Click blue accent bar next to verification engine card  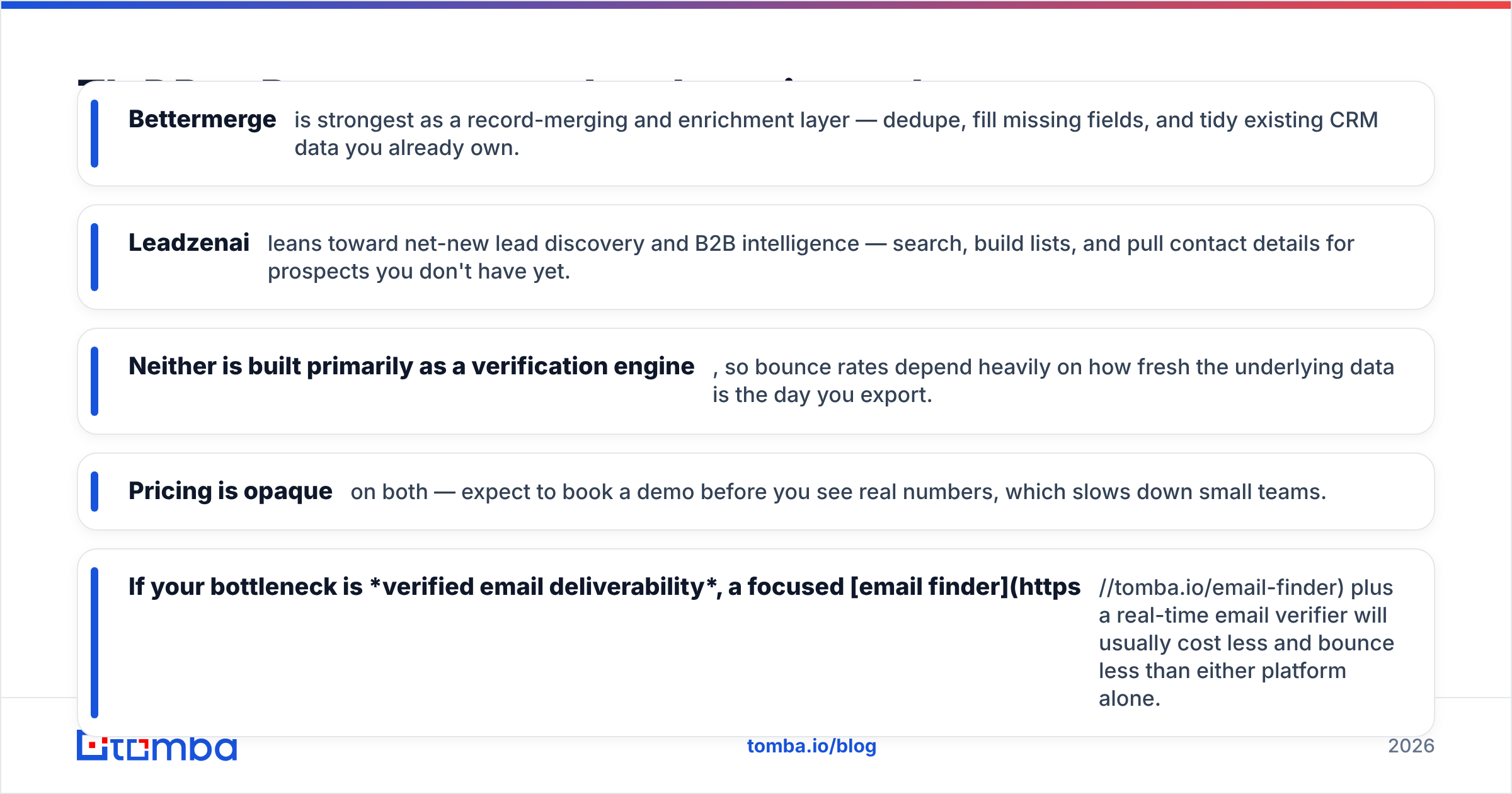pyautogui.click(x=94, y=381)
